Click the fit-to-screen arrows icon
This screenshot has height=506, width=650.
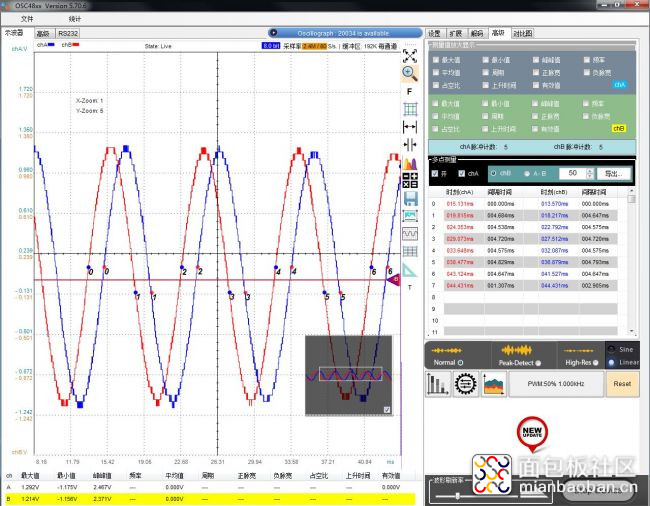[410, 56]
